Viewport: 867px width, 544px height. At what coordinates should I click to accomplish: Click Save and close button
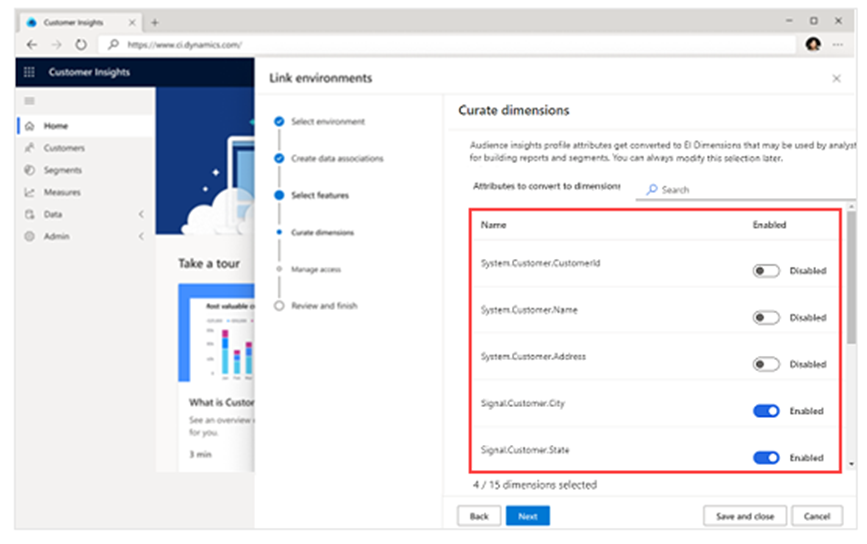(x=745, y=516)
